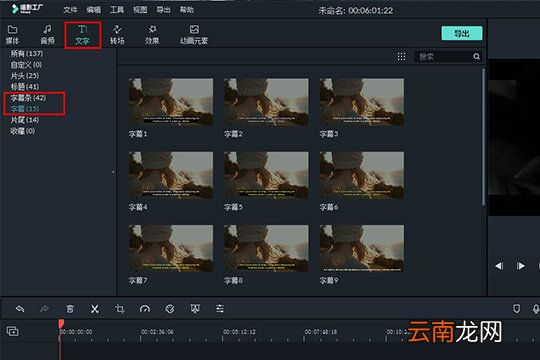Select the 字幕6 subtitle thumbnail
This screenshot has width=540, height=360.
coord(362,175)
